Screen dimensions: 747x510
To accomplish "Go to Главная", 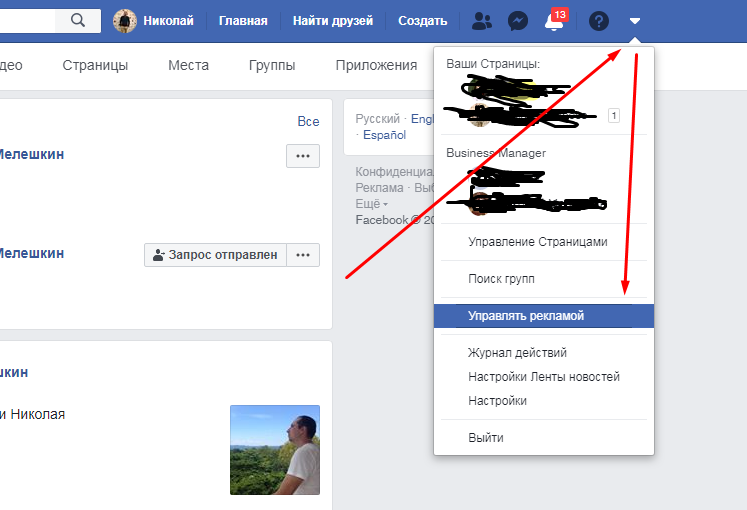I will pos(243,21).
